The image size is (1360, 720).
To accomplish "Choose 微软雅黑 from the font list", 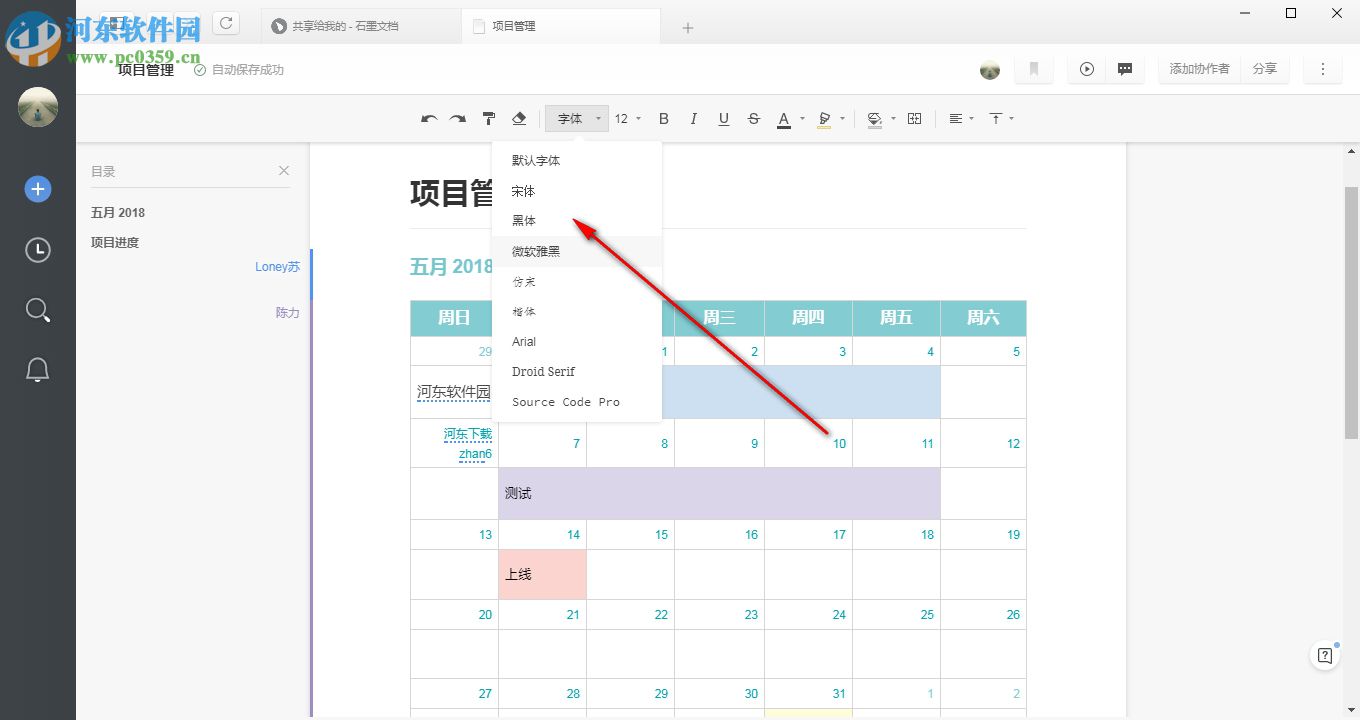I will click(577, 251).
